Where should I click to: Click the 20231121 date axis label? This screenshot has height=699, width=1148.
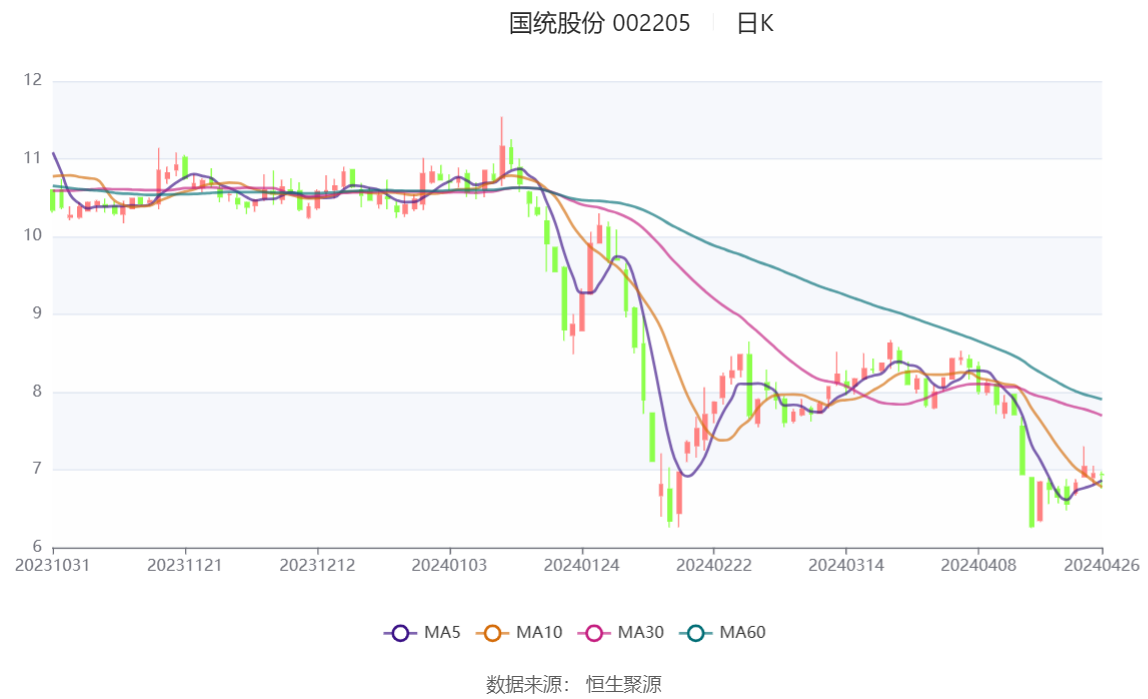[184, 566]
